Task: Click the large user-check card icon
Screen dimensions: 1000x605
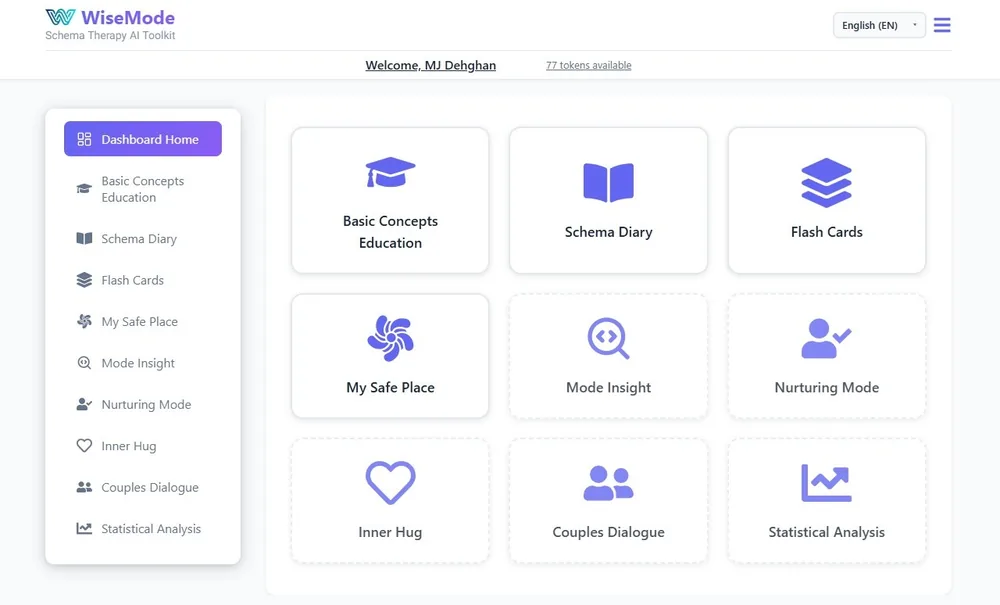Action: point(827,338)
